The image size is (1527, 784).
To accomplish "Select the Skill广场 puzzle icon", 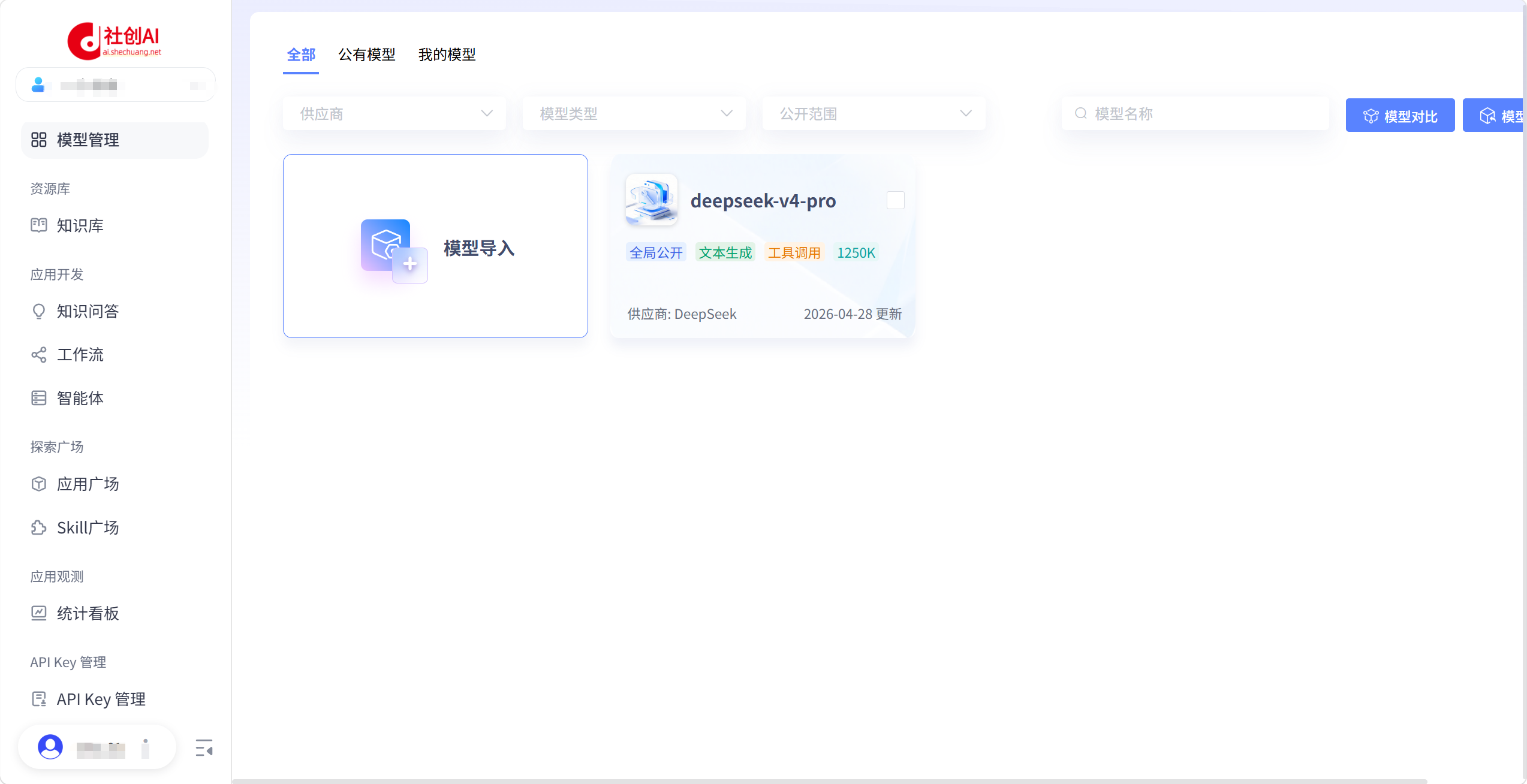I will click(39, 527).
